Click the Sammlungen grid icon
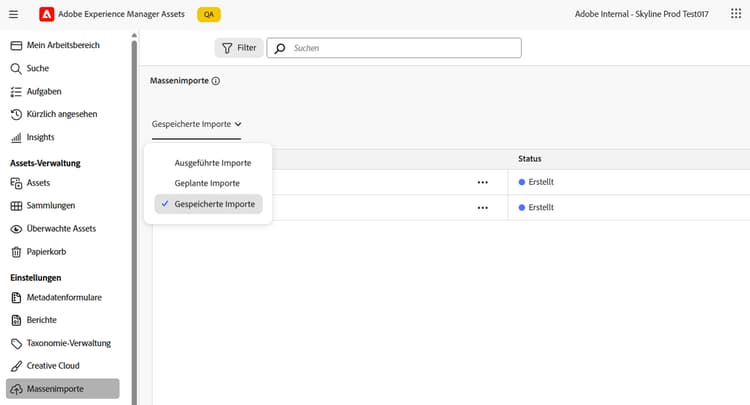750x405 pixels. tap(16, 206)
